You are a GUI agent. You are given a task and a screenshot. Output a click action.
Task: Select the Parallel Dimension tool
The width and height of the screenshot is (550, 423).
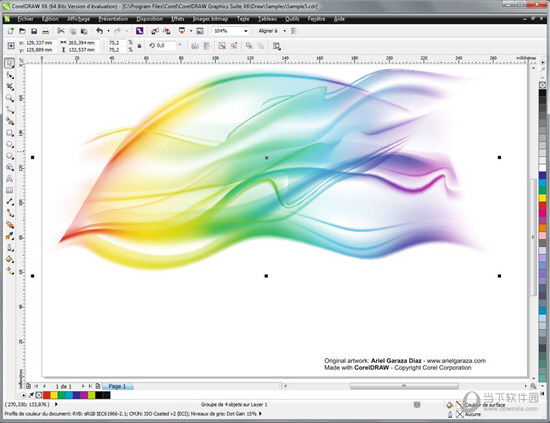pyautogui.click(x=9, y=202)
